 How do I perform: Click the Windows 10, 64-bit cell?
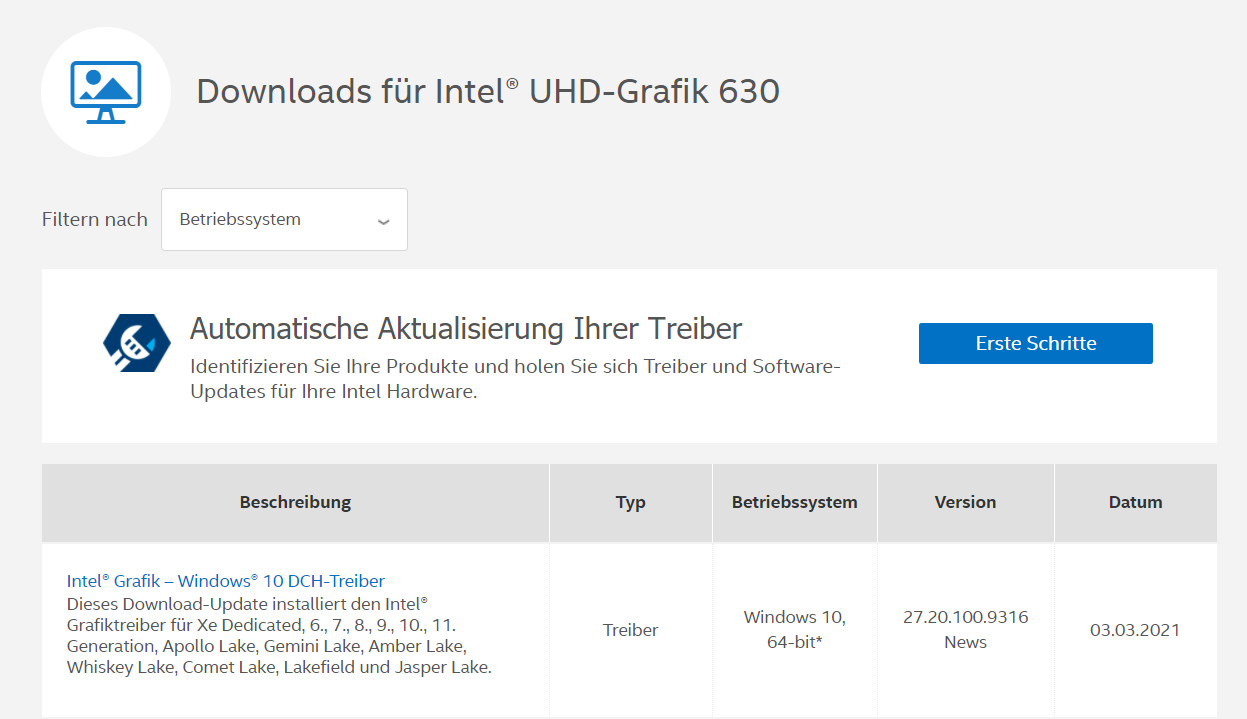pyautogui.click(x=794, y=630)
